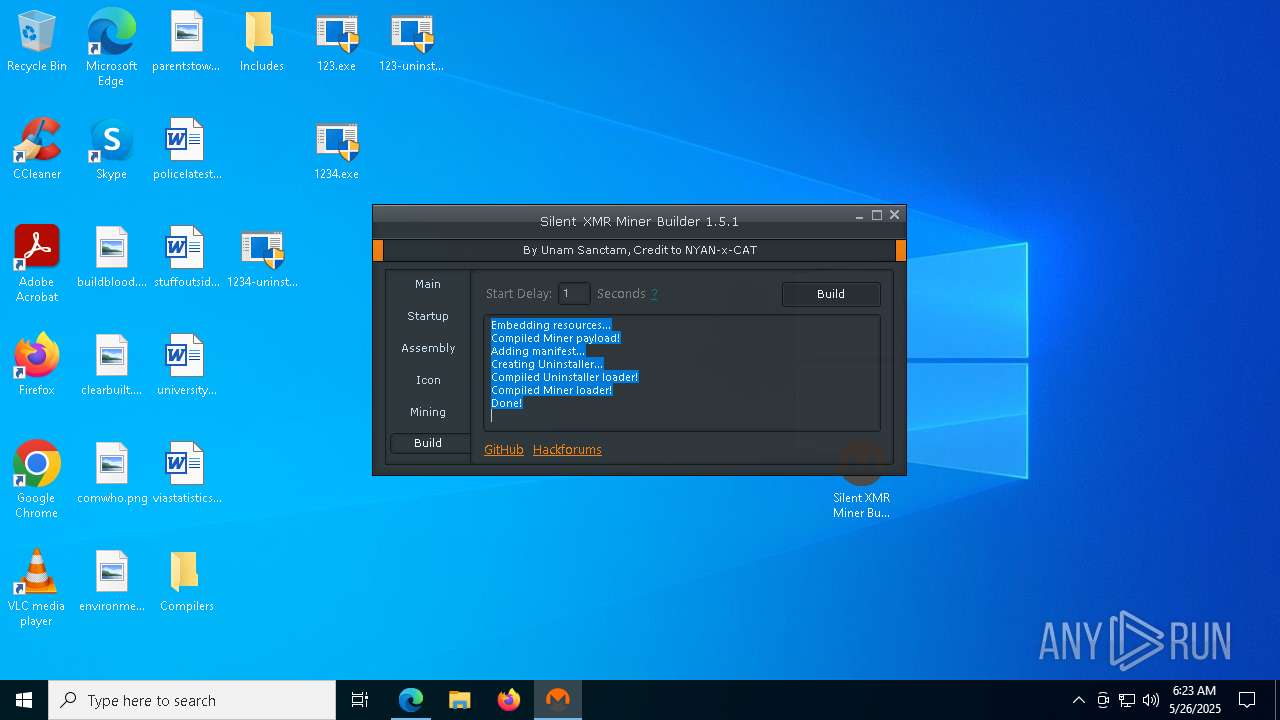Image resolution: width=1280 pixels, height=720 pixels.
Task: Select Miner Builder taskbar button
Action: point(558,700)
